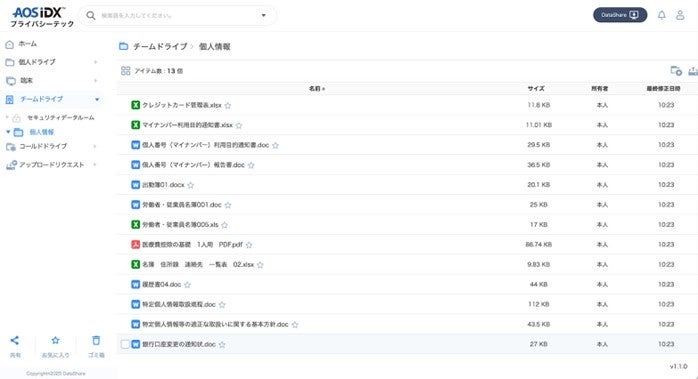
Task: Click the Excel icon of 労働者・従業員名簿005.xls
Action: [x=136, y=224]
